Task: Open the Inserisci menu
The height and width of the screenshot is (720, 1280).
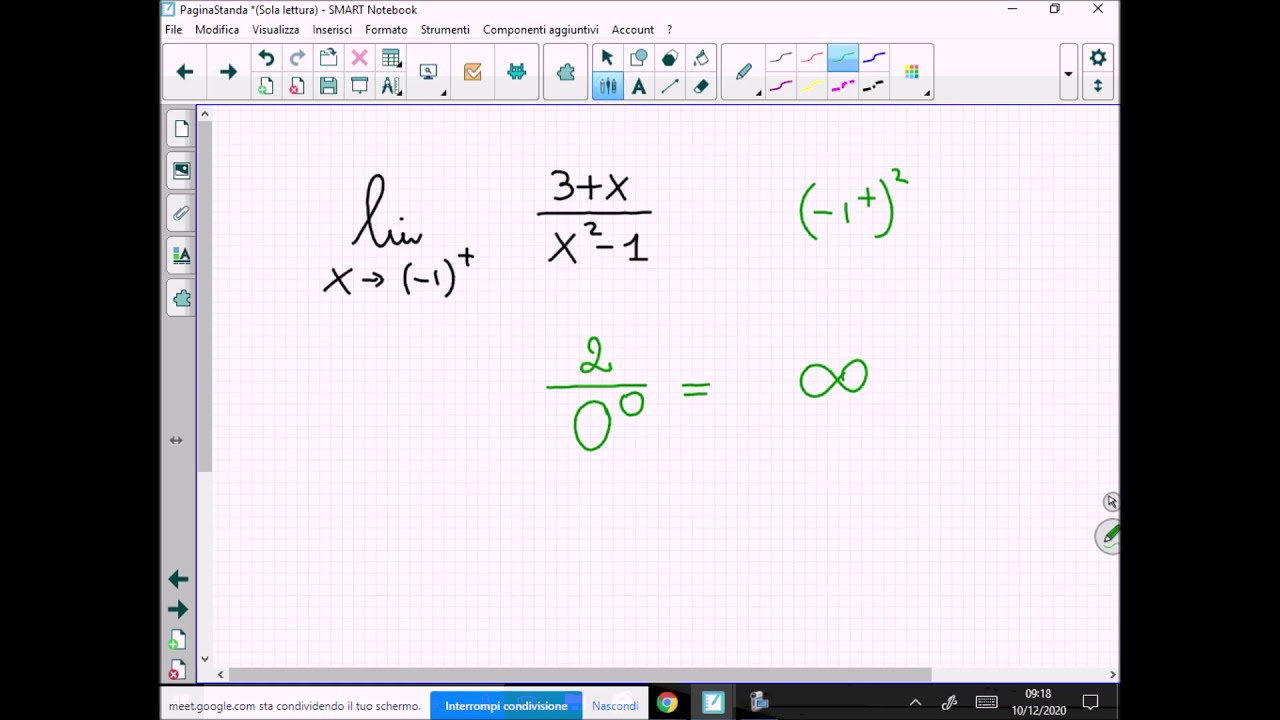Action: click(332, 30)
